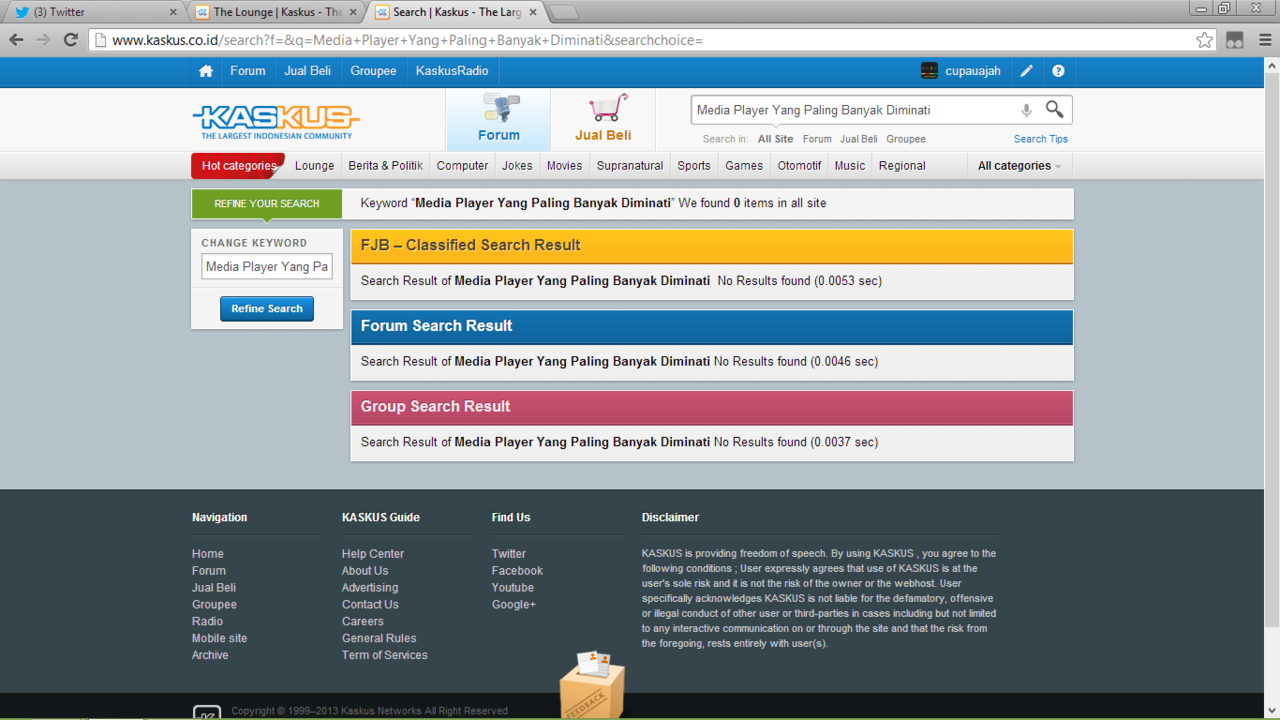Close The Lounge Kaskus tab

(x=354, y=12)
